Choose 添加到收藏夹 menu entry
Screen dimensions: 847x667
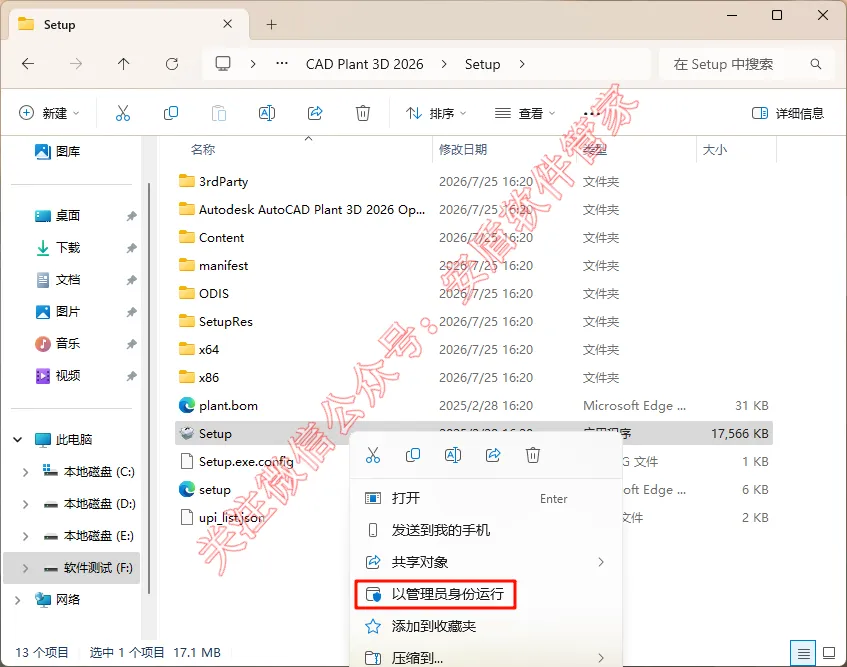[x=486, y=626]
